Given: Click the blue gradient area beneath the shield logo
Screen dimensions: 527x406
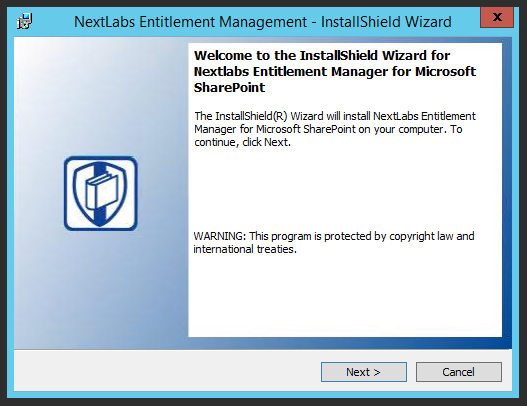Looking at the screenshot, I should coord(101,289).
